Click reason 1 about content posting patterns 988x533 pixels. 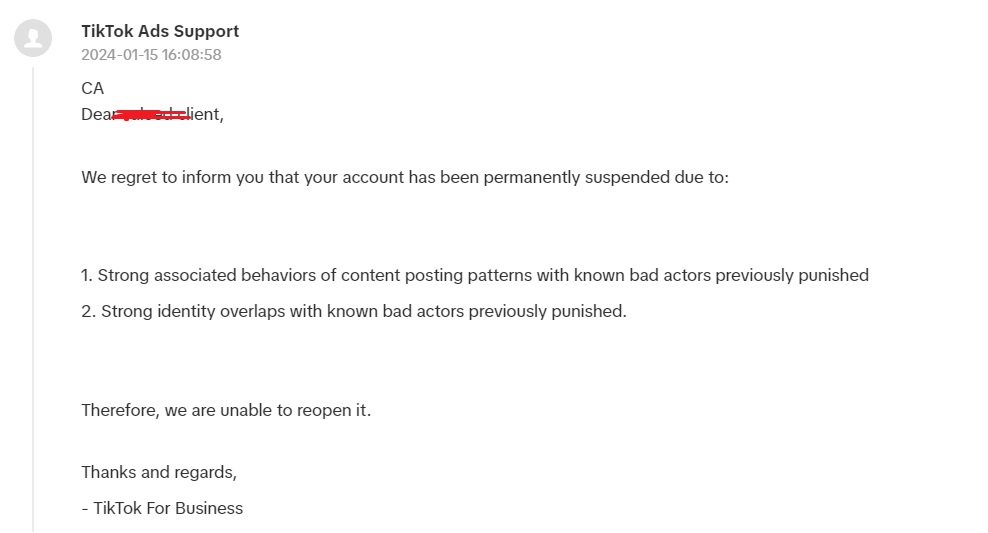[x=475, y=275]
